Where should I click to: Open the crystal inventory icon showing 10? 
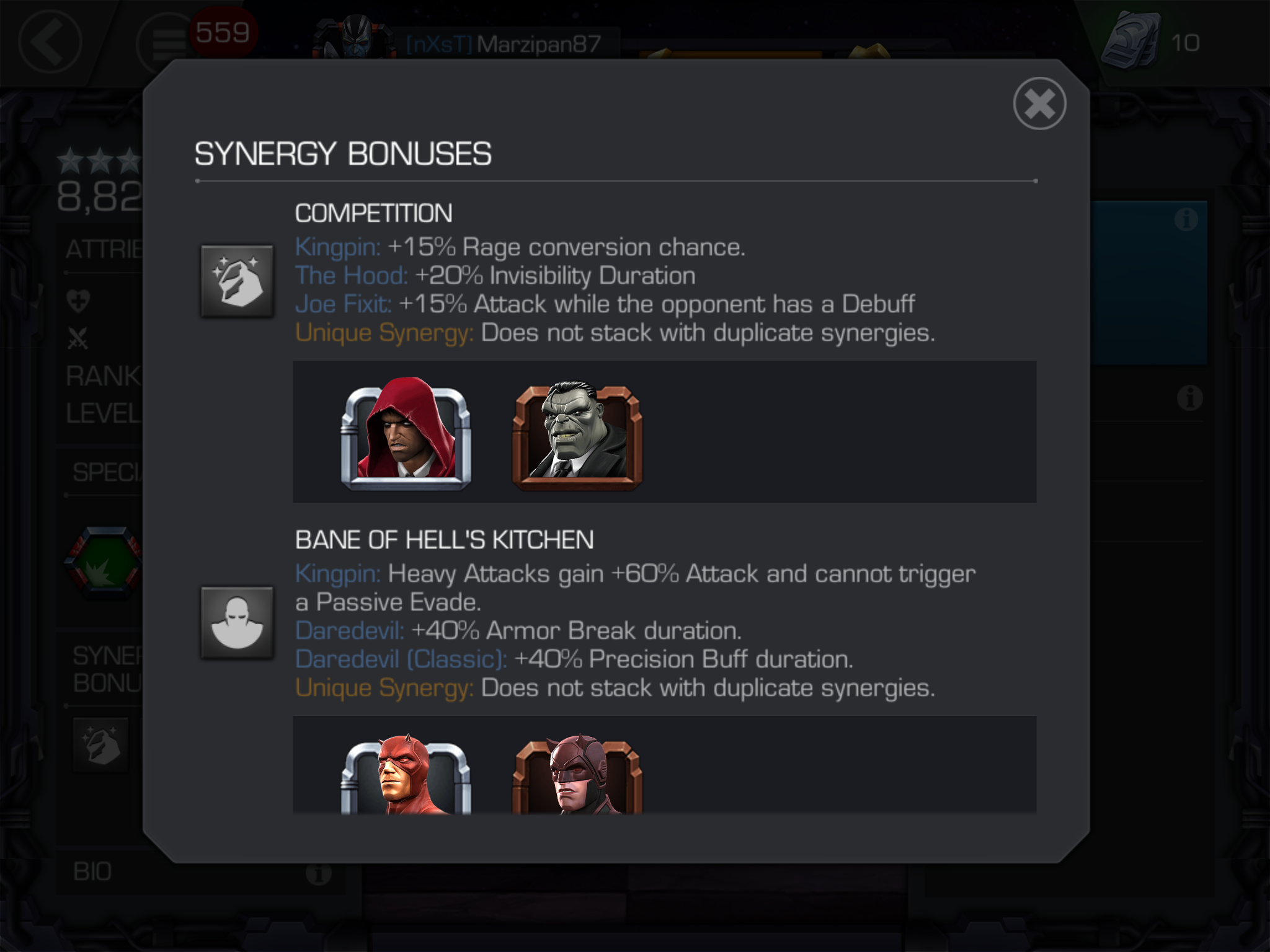pyautogui.click(x=1131, y=41)
